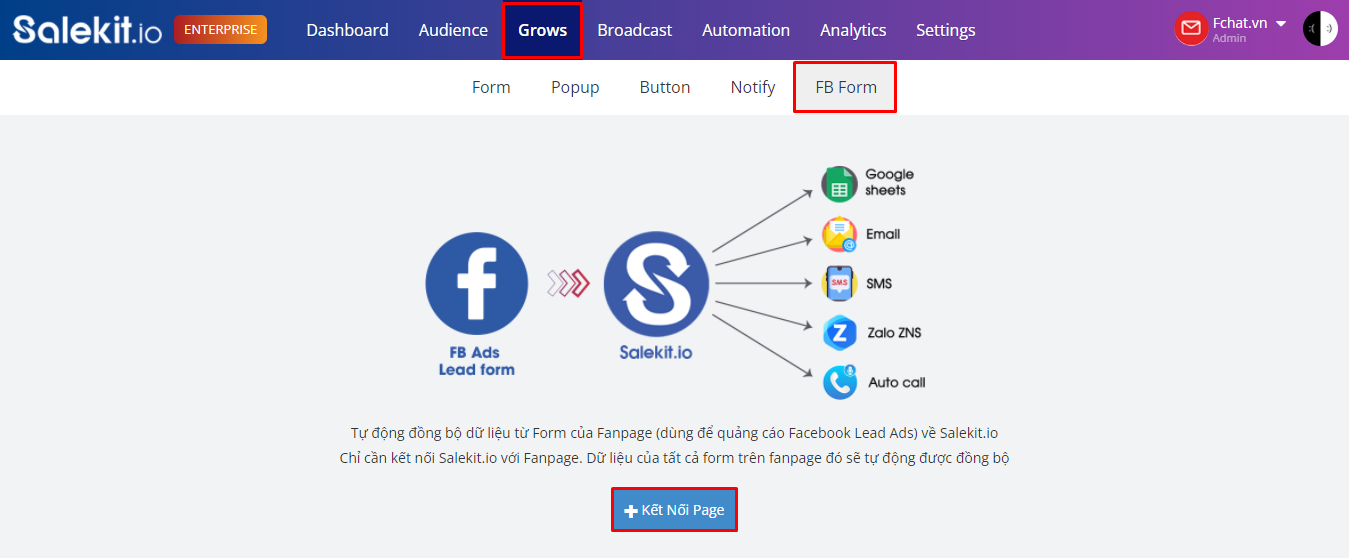Select the FB Form tab
Viewport: 1349px width, 558px height.
[845, 87]
